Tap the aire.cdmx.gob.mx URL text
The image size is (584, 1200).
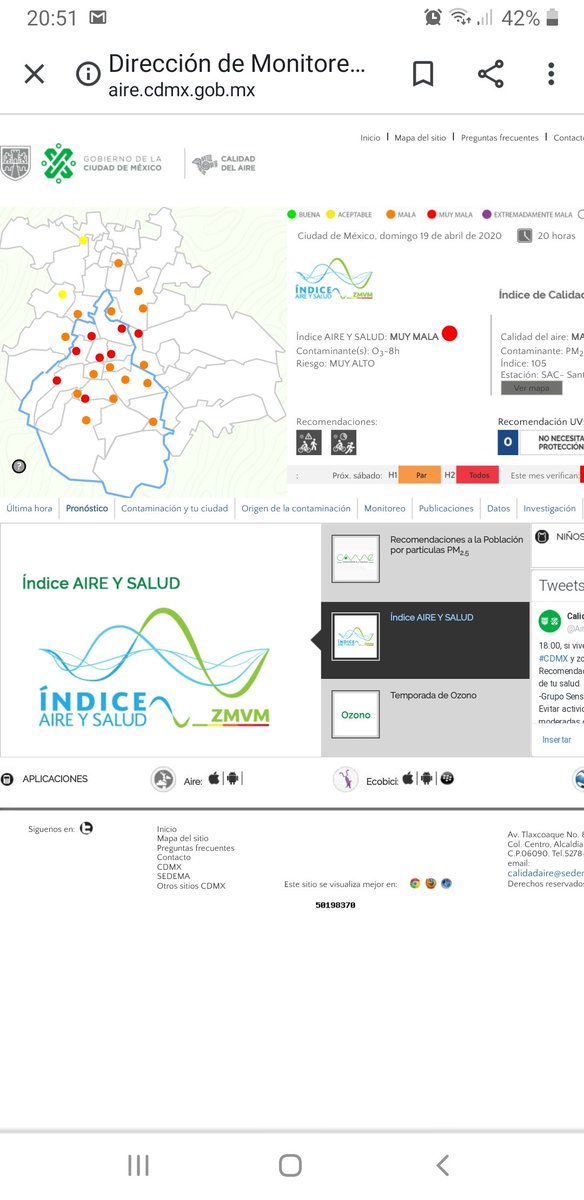[181, 90]
